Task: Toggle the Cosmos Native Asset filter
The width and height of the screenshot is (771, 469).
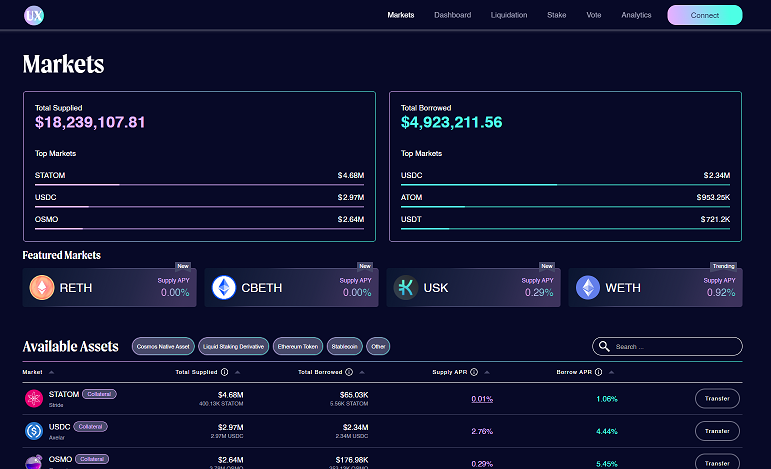Action: point(163,347)
